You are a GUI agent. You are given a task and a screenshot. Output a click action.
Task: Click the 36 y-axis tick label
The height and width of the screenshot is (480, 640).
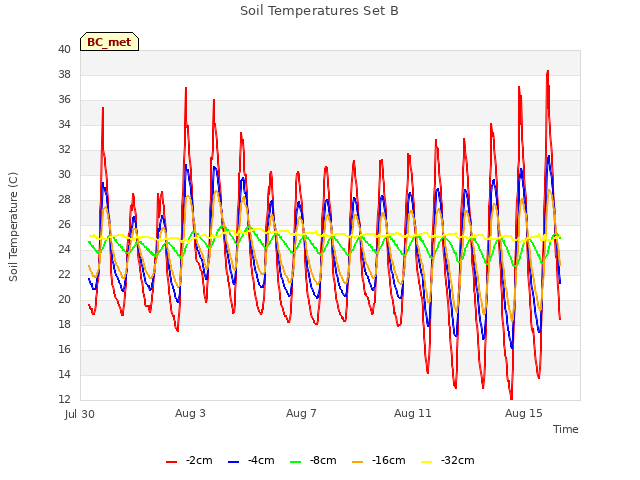(64, 100)
